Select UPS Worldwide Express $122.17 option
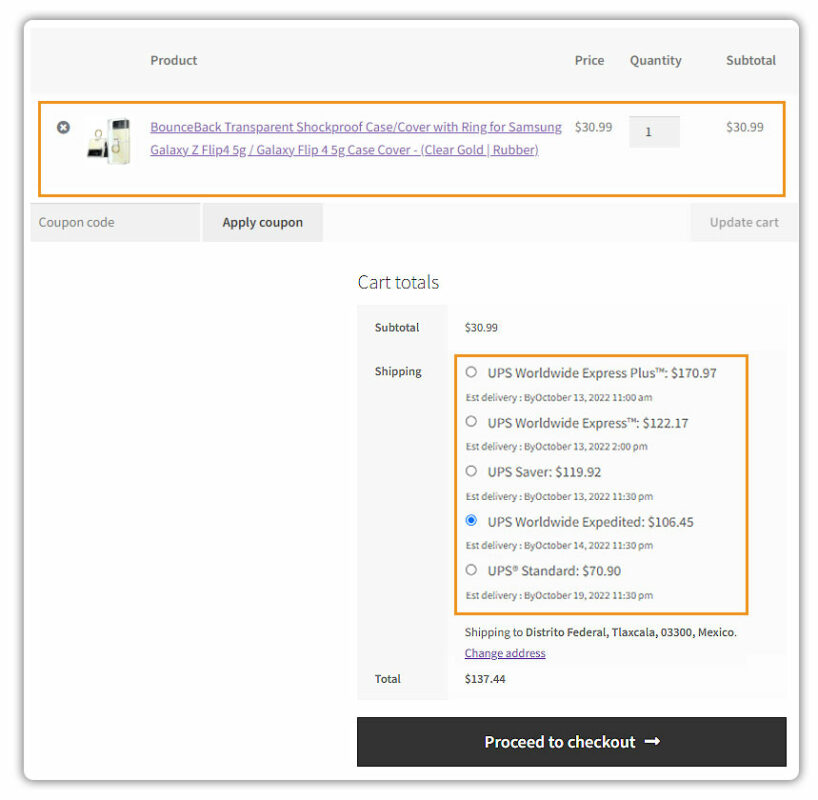The width and height of the screenshot is (818, 800). tap(471, 422)
